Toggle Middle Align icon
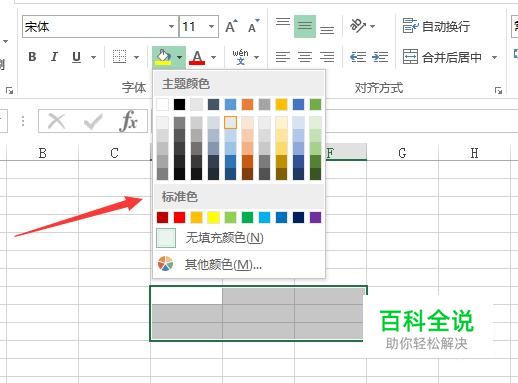 (305, 26)
